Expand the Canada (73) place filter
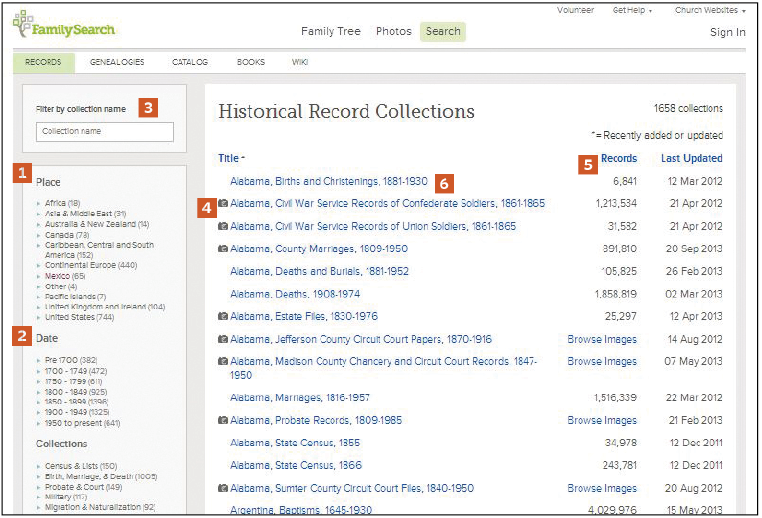 (x=38, y=235)
